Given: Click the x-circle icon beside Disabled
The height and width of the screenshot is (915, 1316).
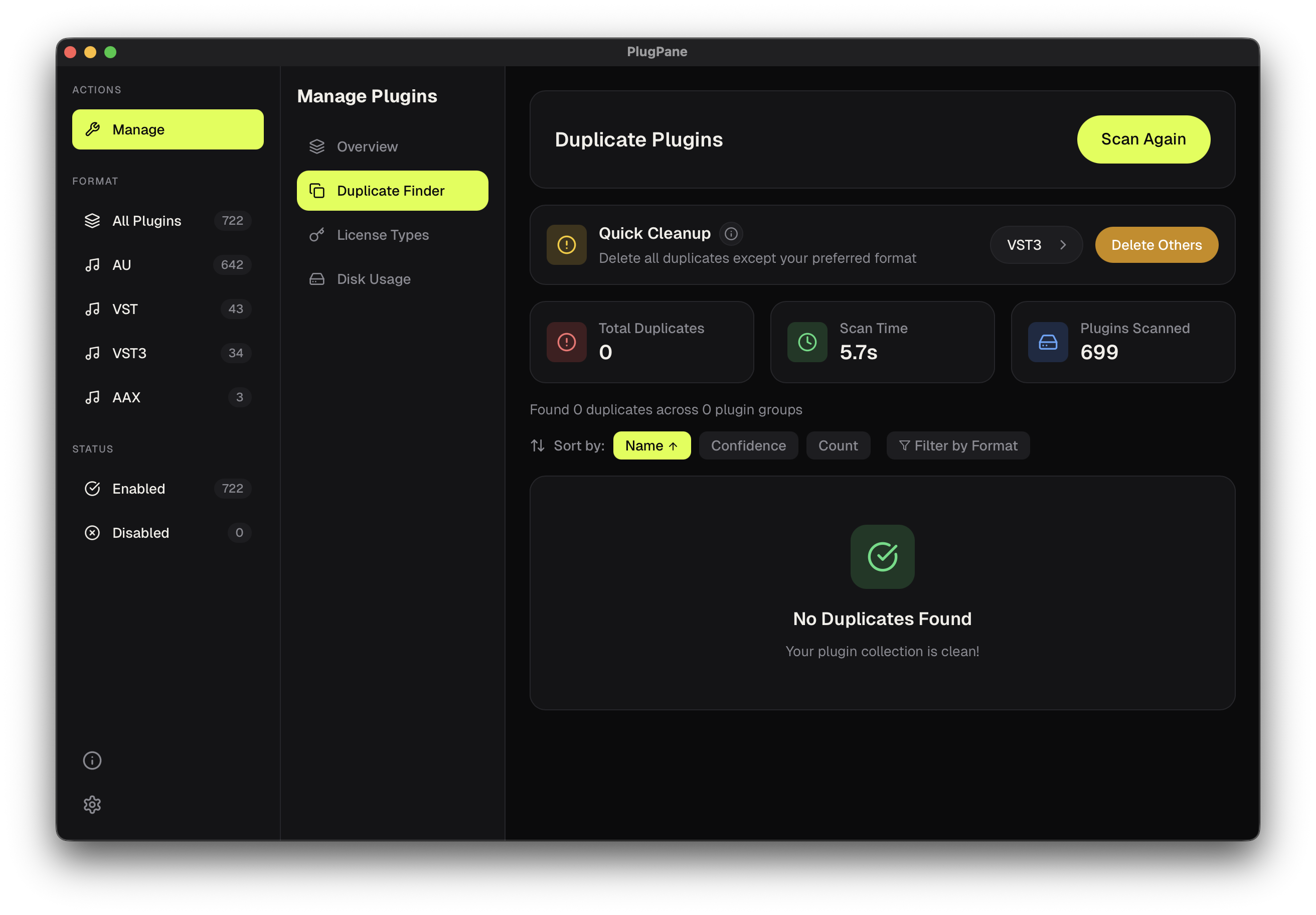Looking at the screenshot, I should [x=92, y=533].
